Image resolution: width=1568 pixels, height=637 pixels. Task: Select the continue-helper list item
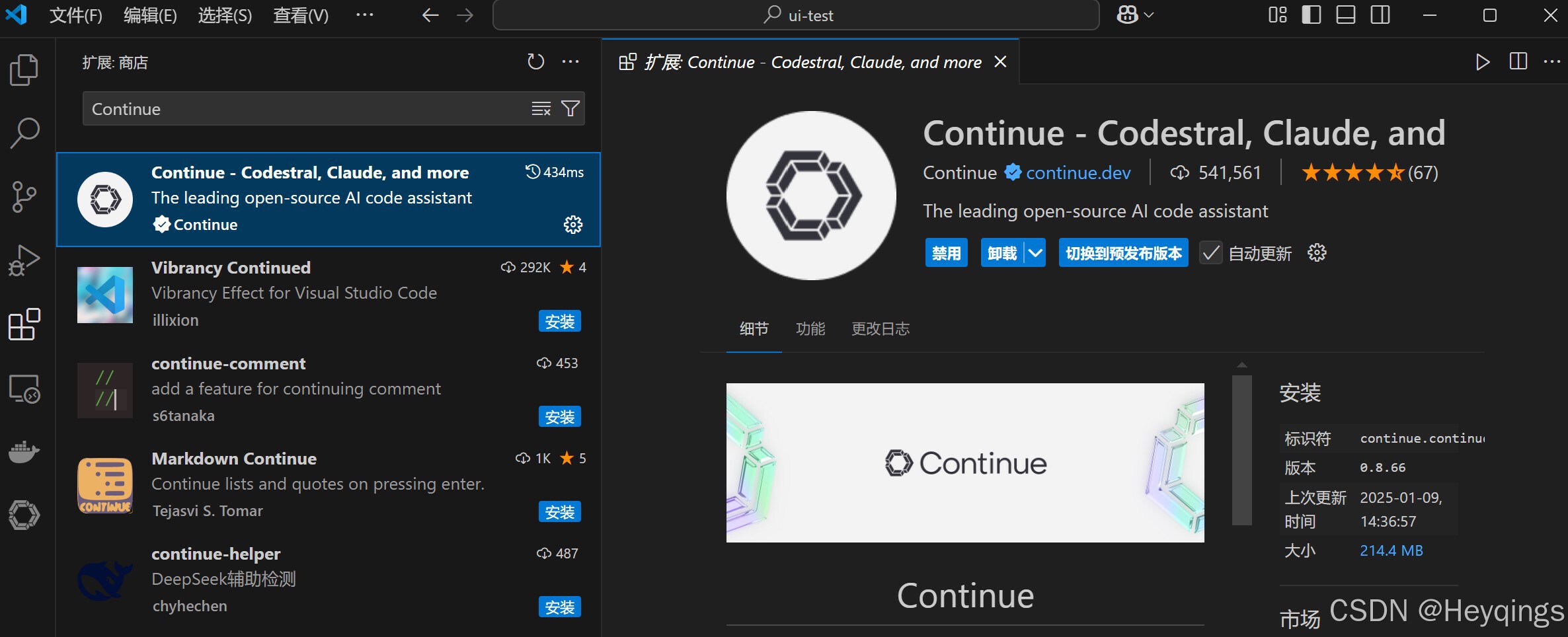coord(329,580)
